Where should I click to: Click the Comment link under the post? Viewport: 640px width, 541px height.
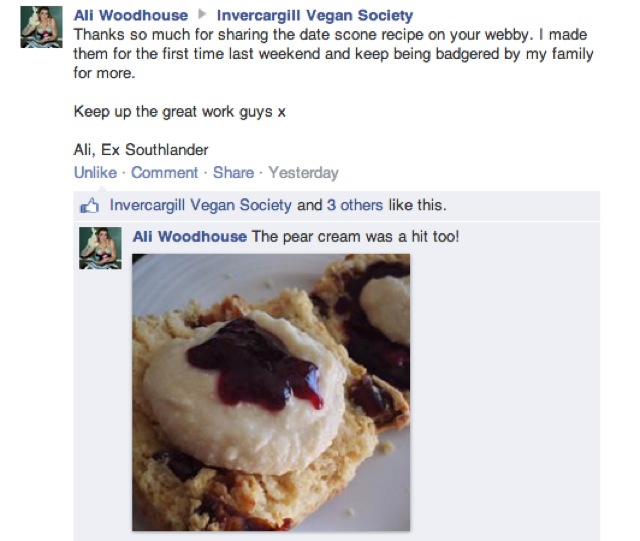164,173
